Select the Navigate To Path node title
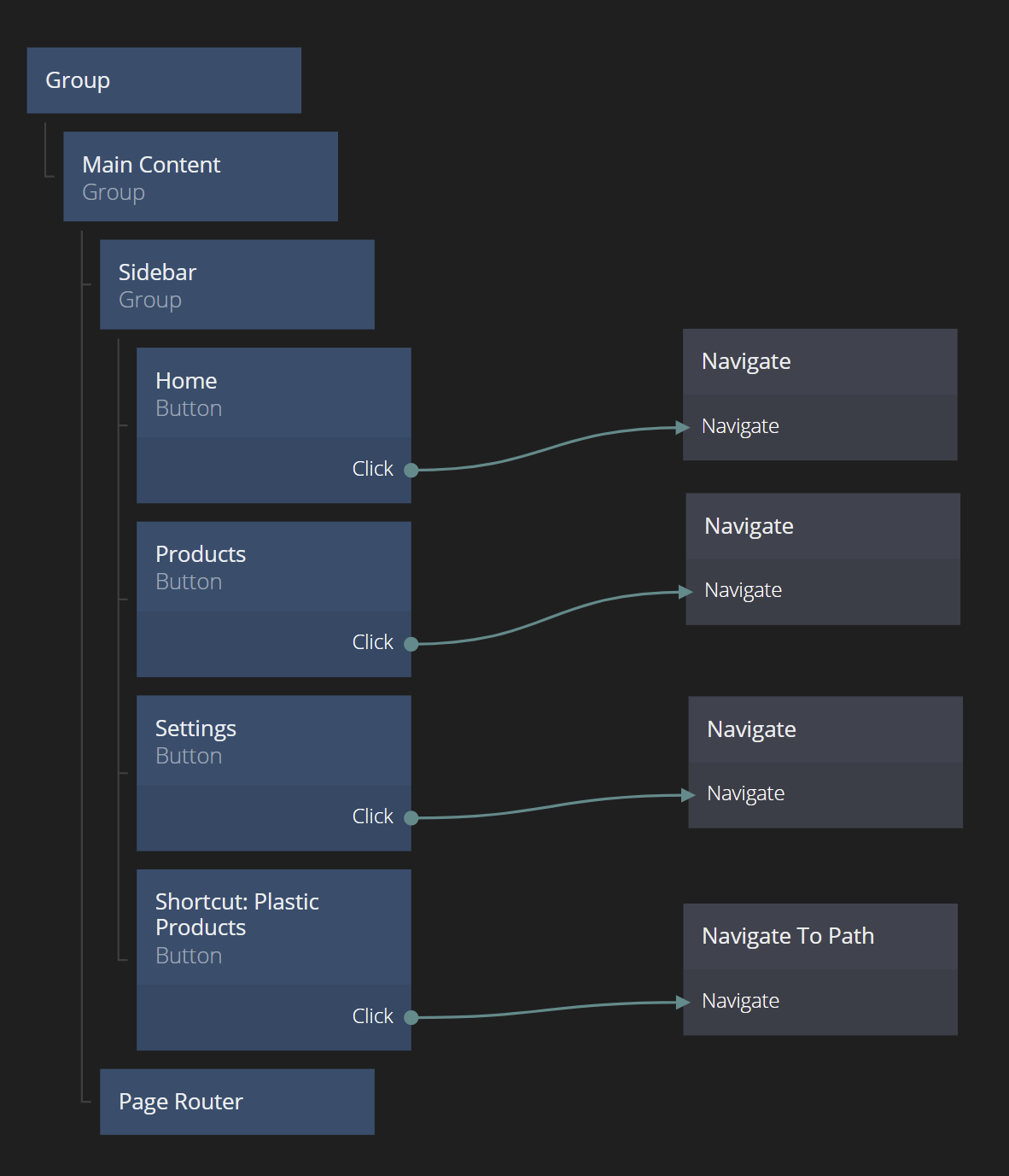Viewport: 1009px width, 1176px height. coord(819,936)
